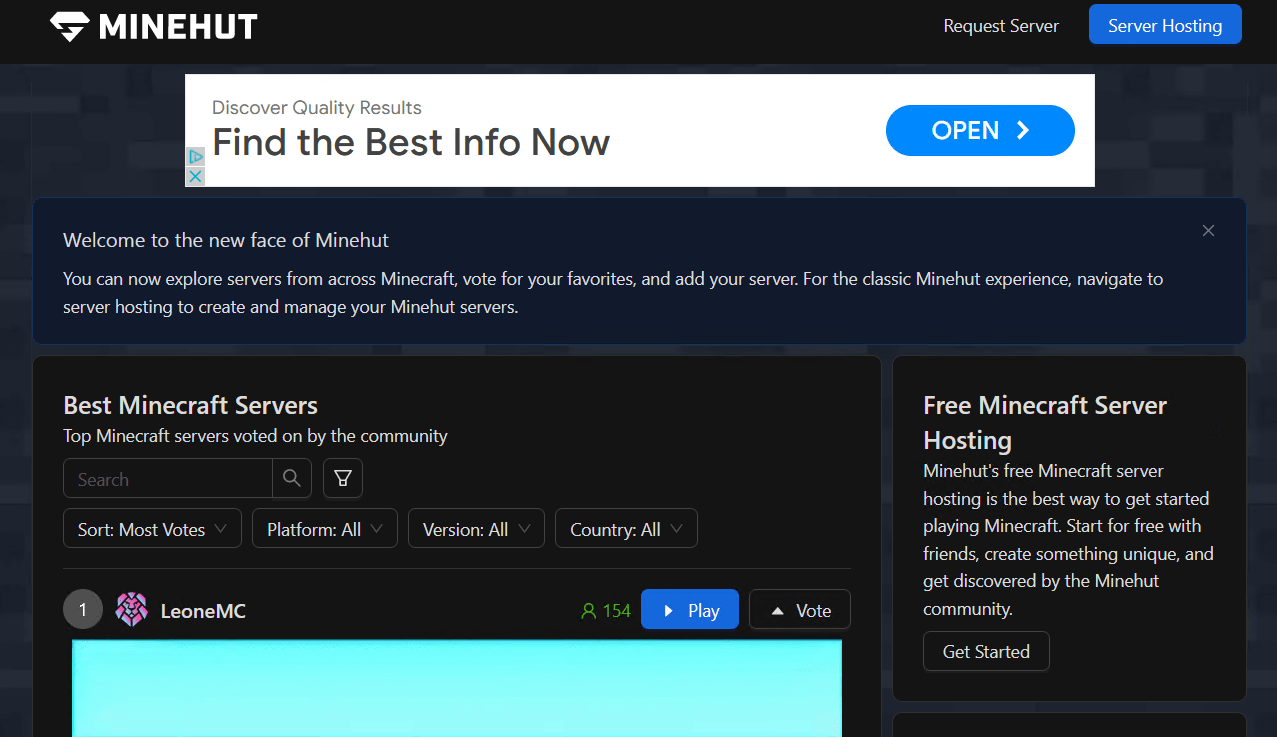Click the LeoneMC server avatar icon
Viewport: 1277px width, 737px height.
131,609
